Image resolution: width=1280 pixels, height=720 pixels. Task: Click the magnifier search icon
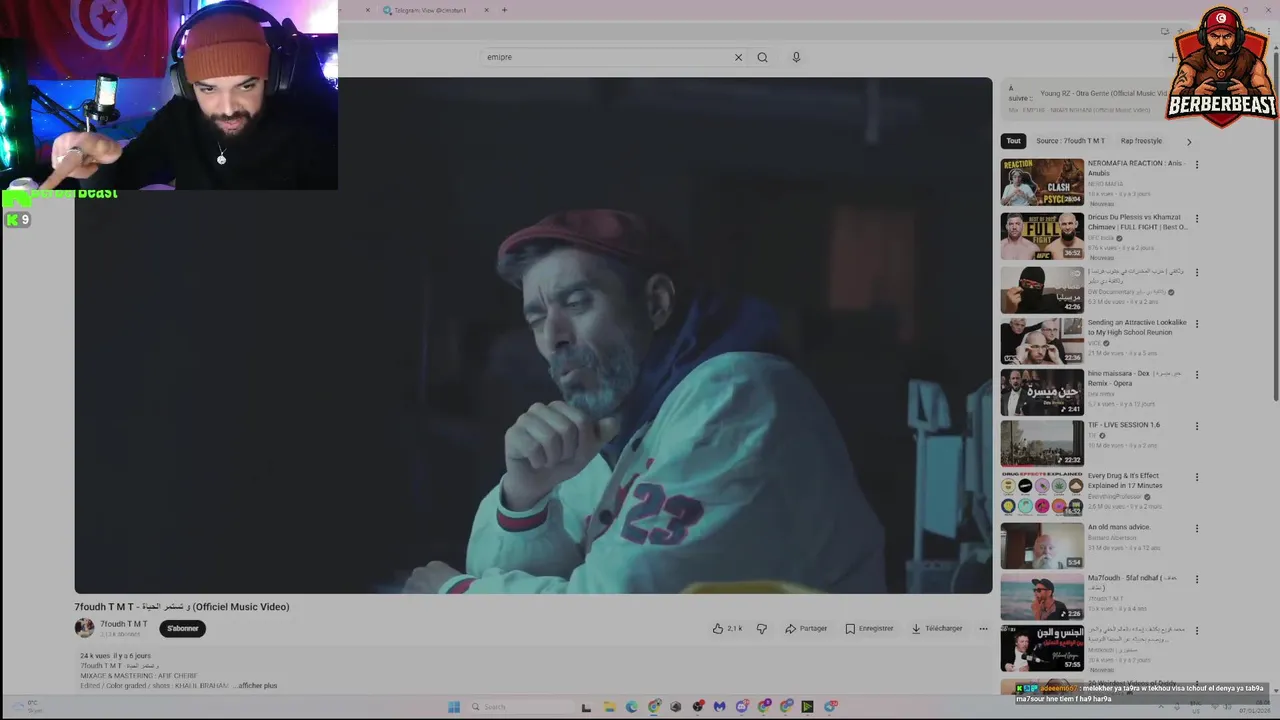(x=762, y=57)
